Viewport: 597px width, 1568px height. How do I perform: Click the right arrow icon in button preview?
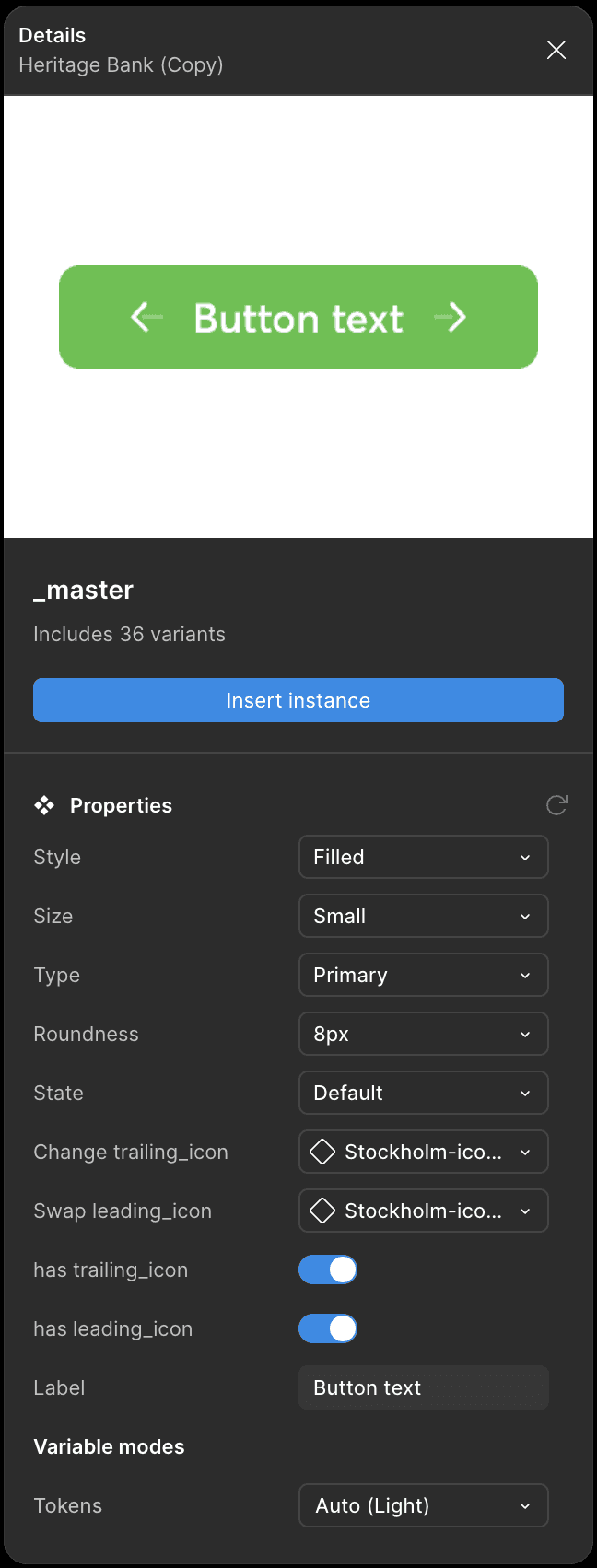(x=451, y=317)
